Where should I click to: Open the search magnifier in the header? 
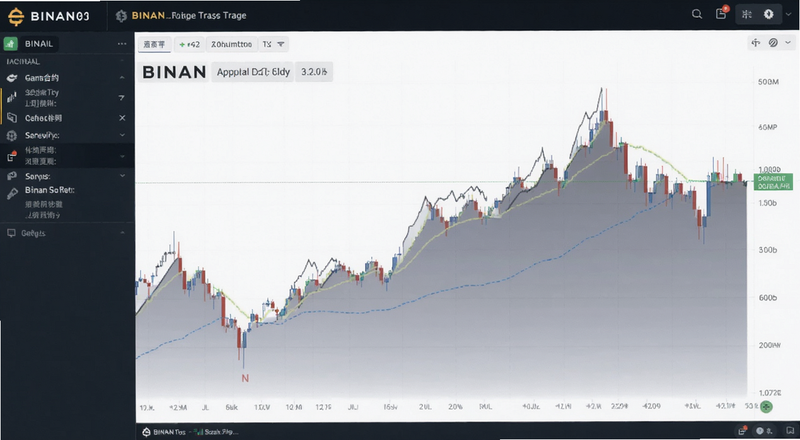coord(696,14)
